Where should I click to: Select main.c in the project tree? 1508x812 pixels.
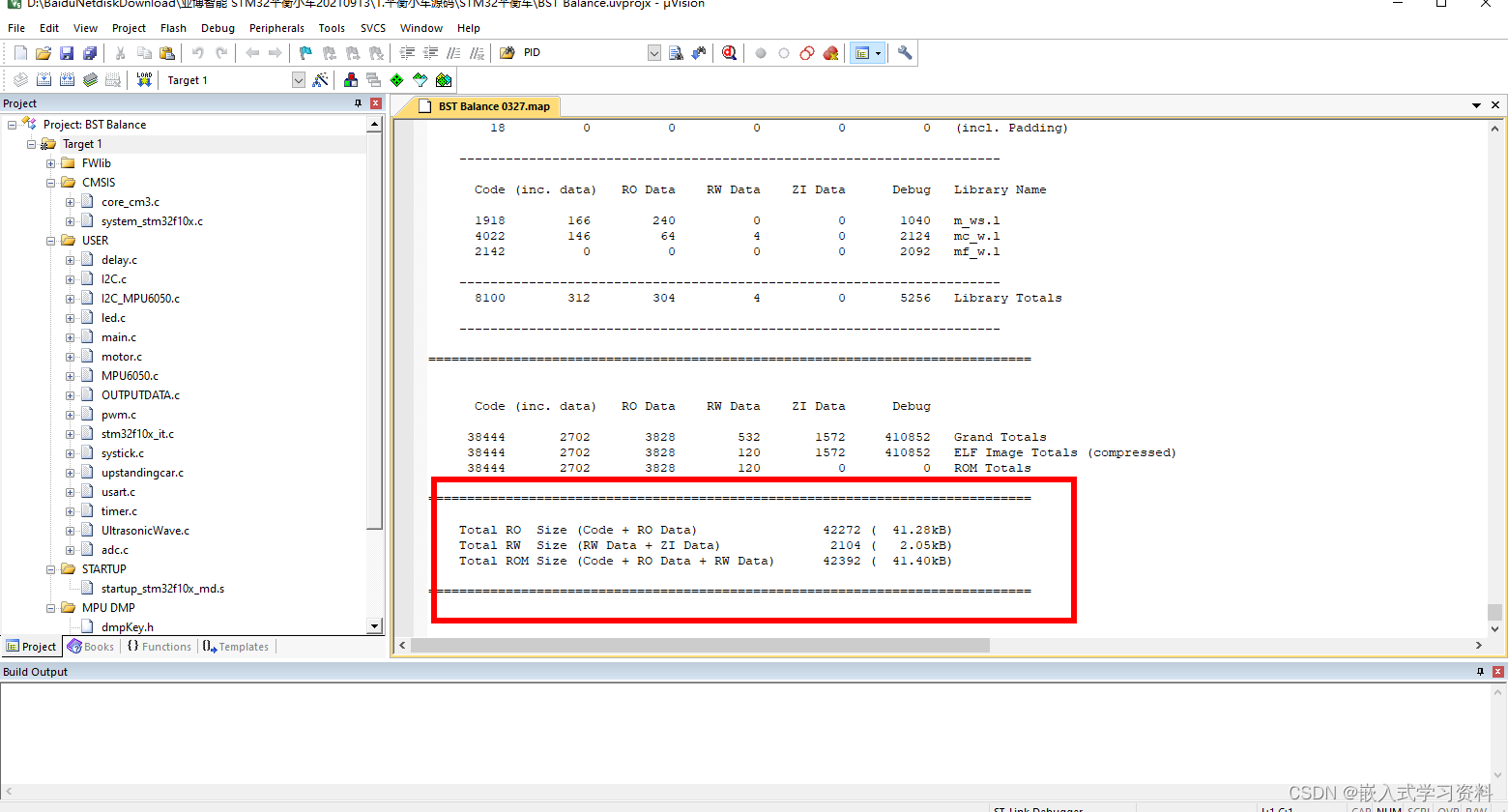coord(118,336)
